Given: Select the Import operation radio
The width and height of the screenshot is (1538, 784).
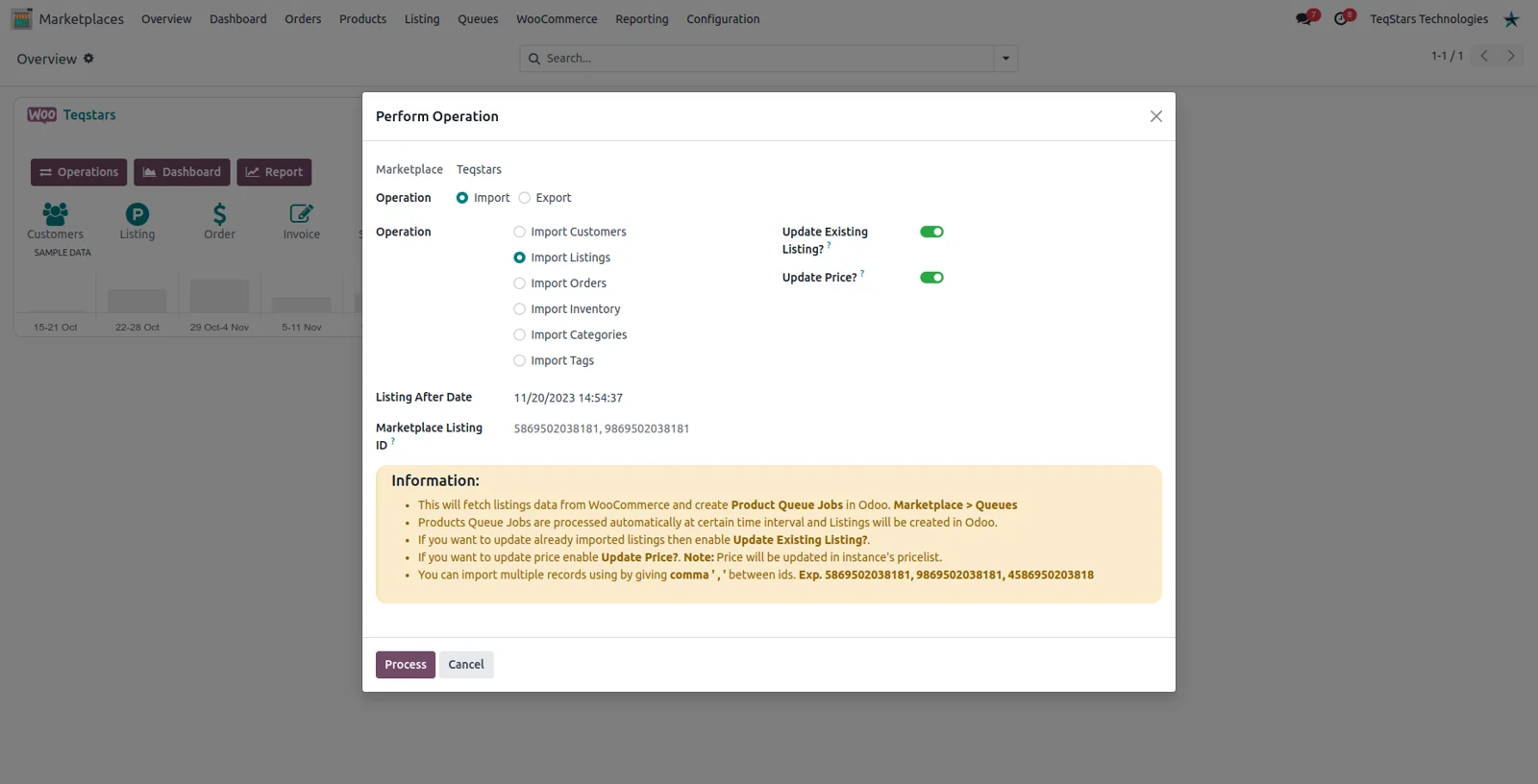Looking at the screenshot, I should coord(462,198).
